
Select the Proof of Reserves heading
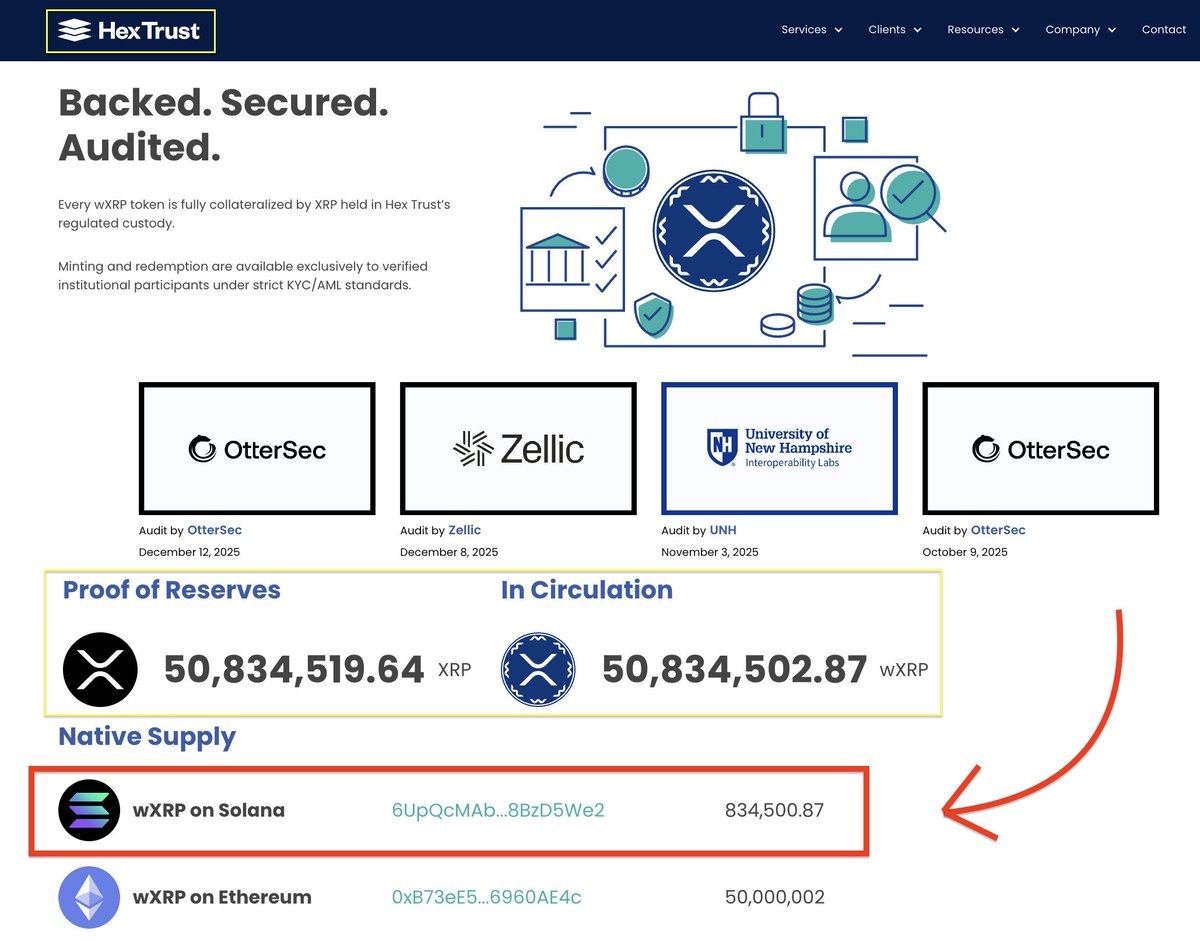tap(172, 590)
